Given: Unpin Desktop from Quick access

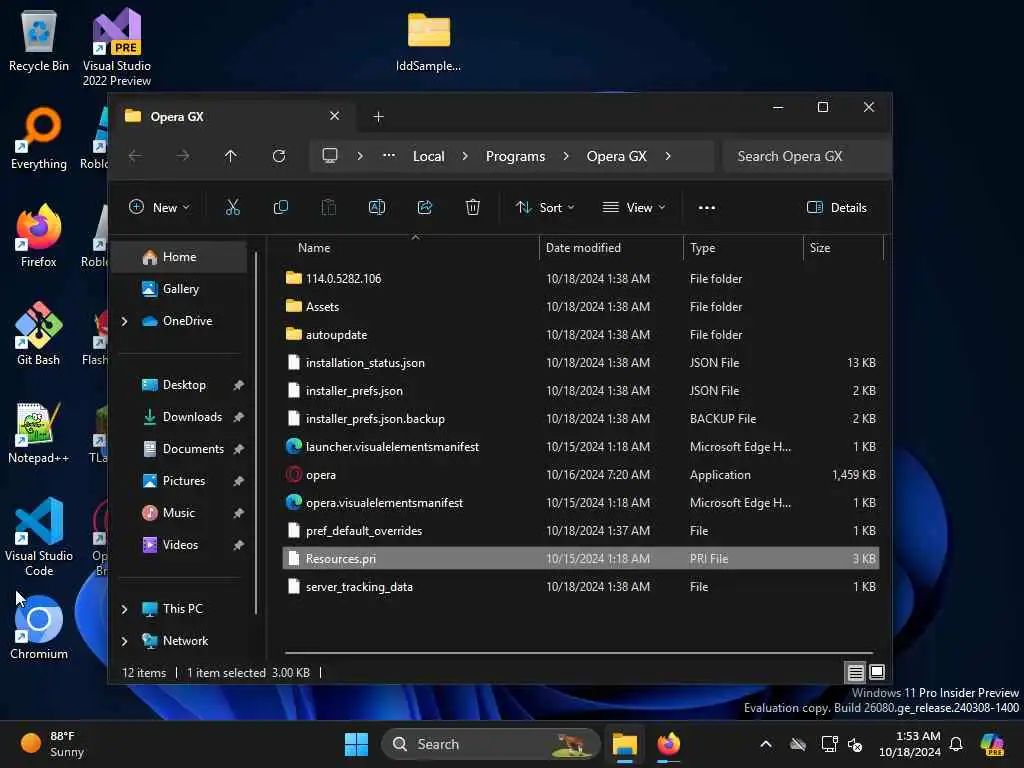Looking at the screenshot, I should point(238,385).
